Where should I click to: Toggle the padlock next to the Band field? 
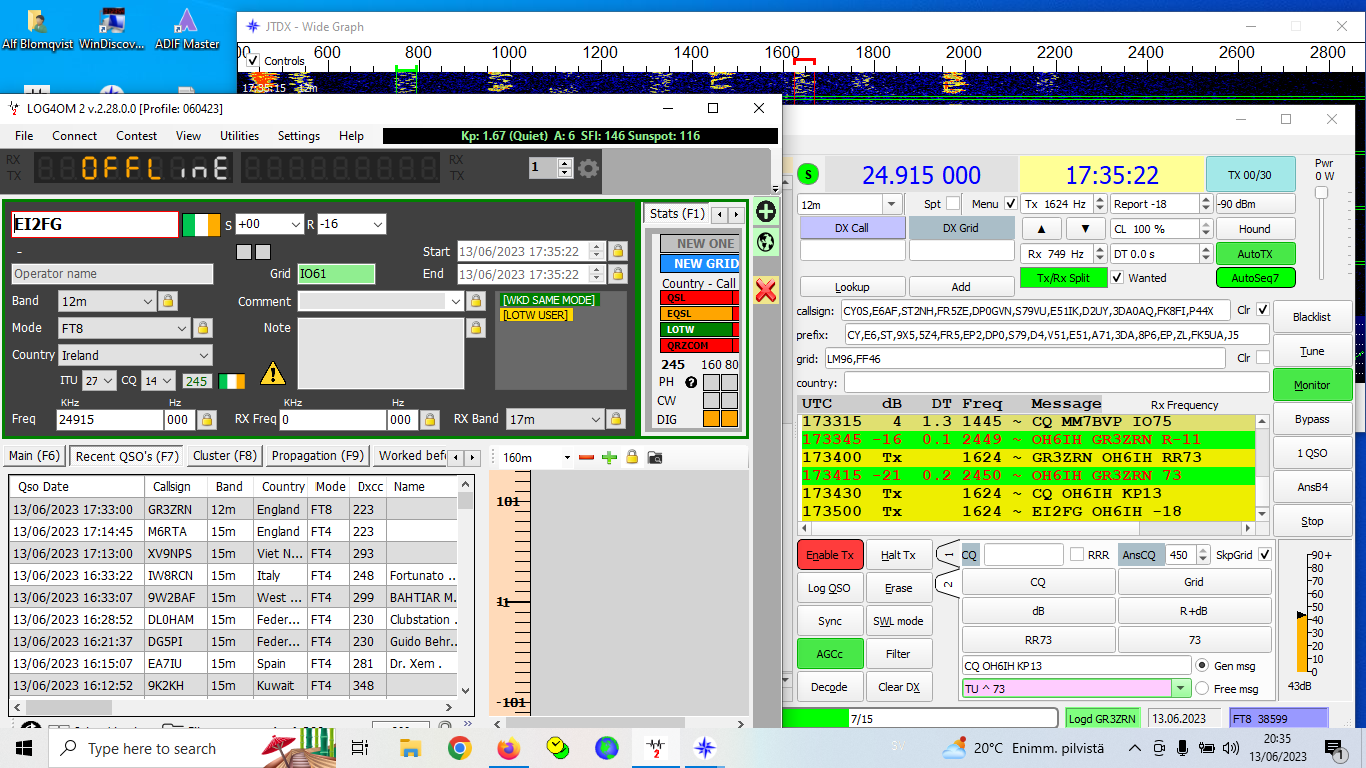pyautogui.click(x=168, y=301)
